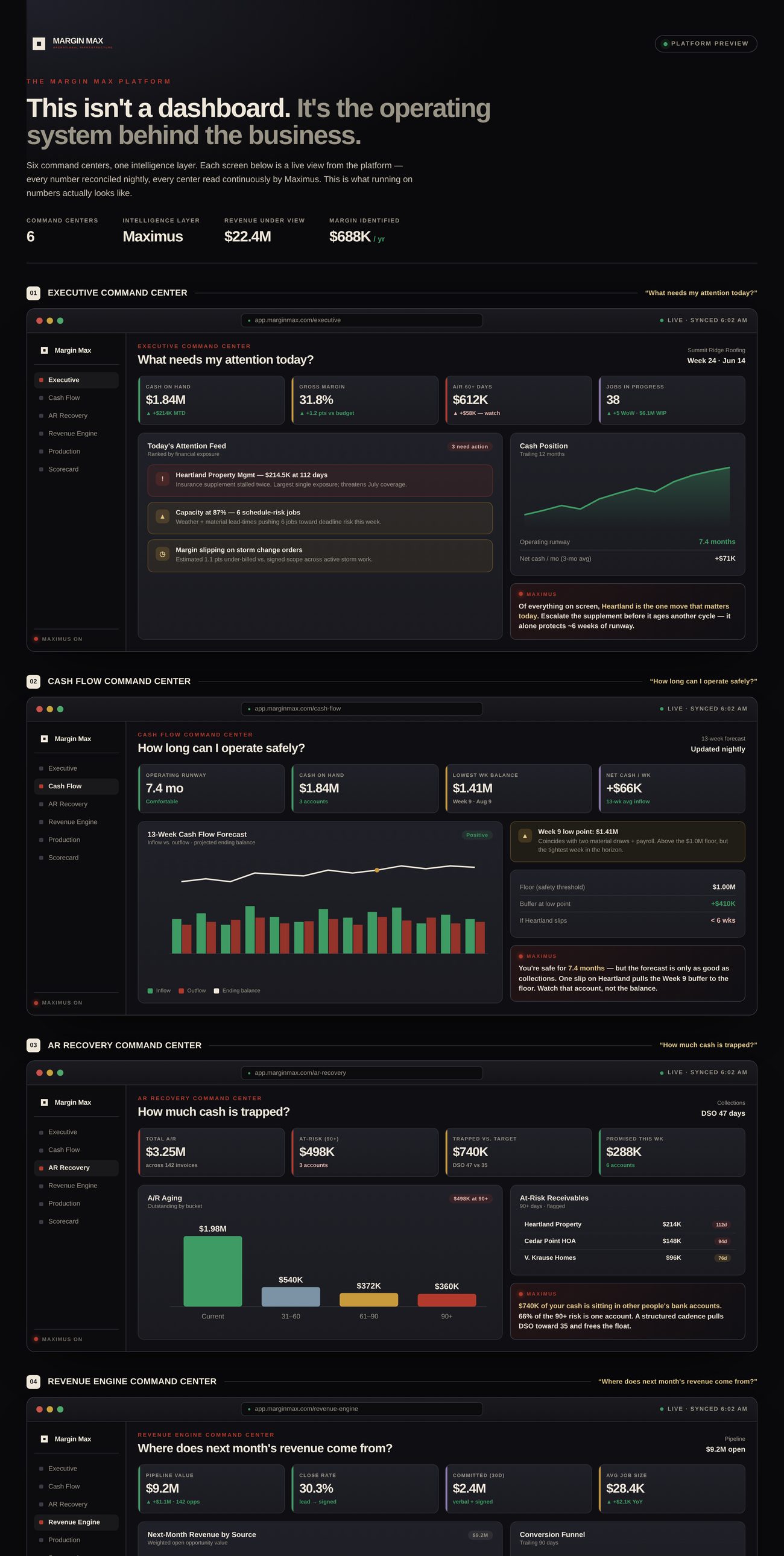Open Cash Flow in Executive window sidebar
This screenshot has width=784, height=1556.
coord(76,398)
